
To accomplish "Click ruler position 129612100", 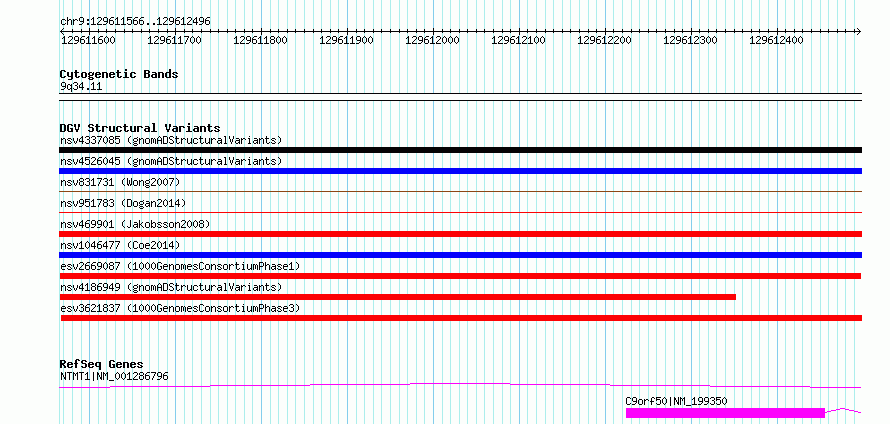I will tap(518, 40).
